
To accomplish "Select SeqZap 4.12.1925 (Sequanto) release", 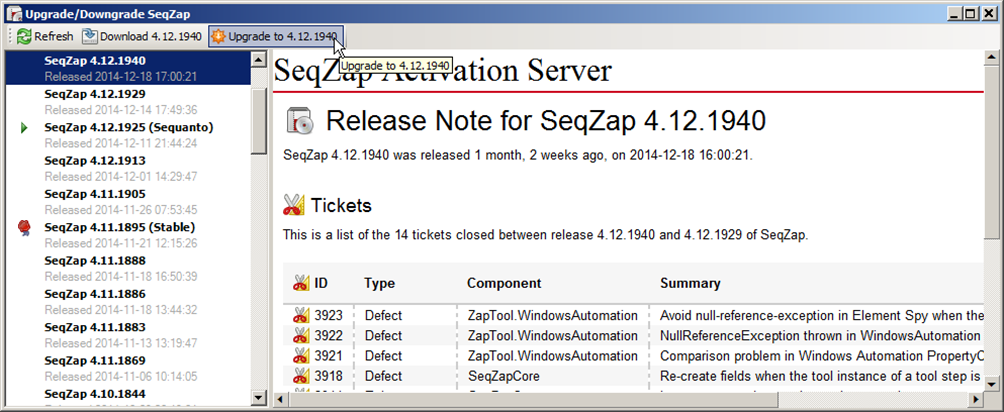I will coord(128,135).
